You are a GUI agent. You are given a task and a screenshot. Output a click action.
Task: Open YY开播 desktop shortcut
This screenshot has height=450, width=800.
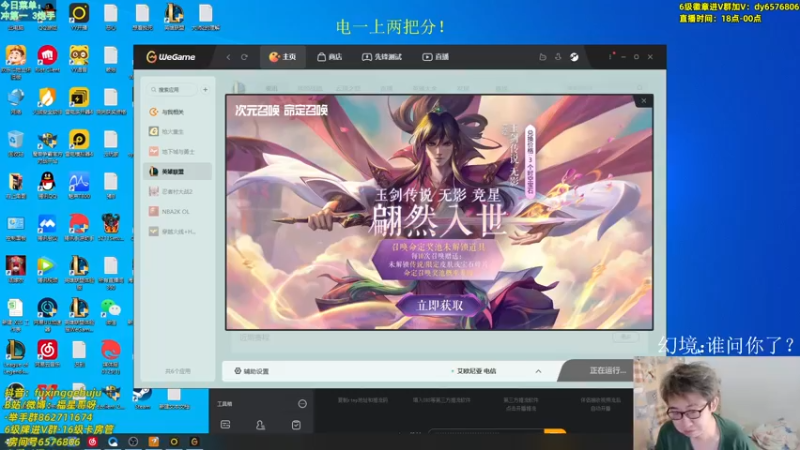click(79, 17)
